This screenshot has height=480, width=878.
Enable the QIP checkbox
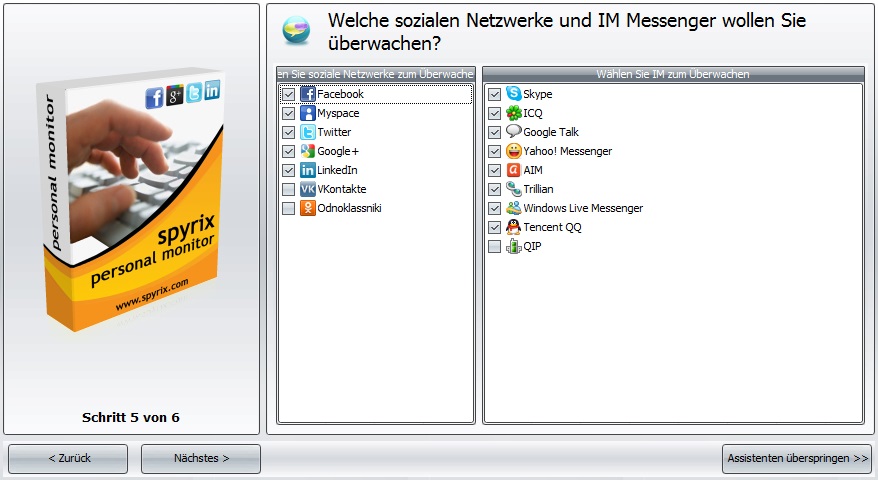click(x=494, y=246)
